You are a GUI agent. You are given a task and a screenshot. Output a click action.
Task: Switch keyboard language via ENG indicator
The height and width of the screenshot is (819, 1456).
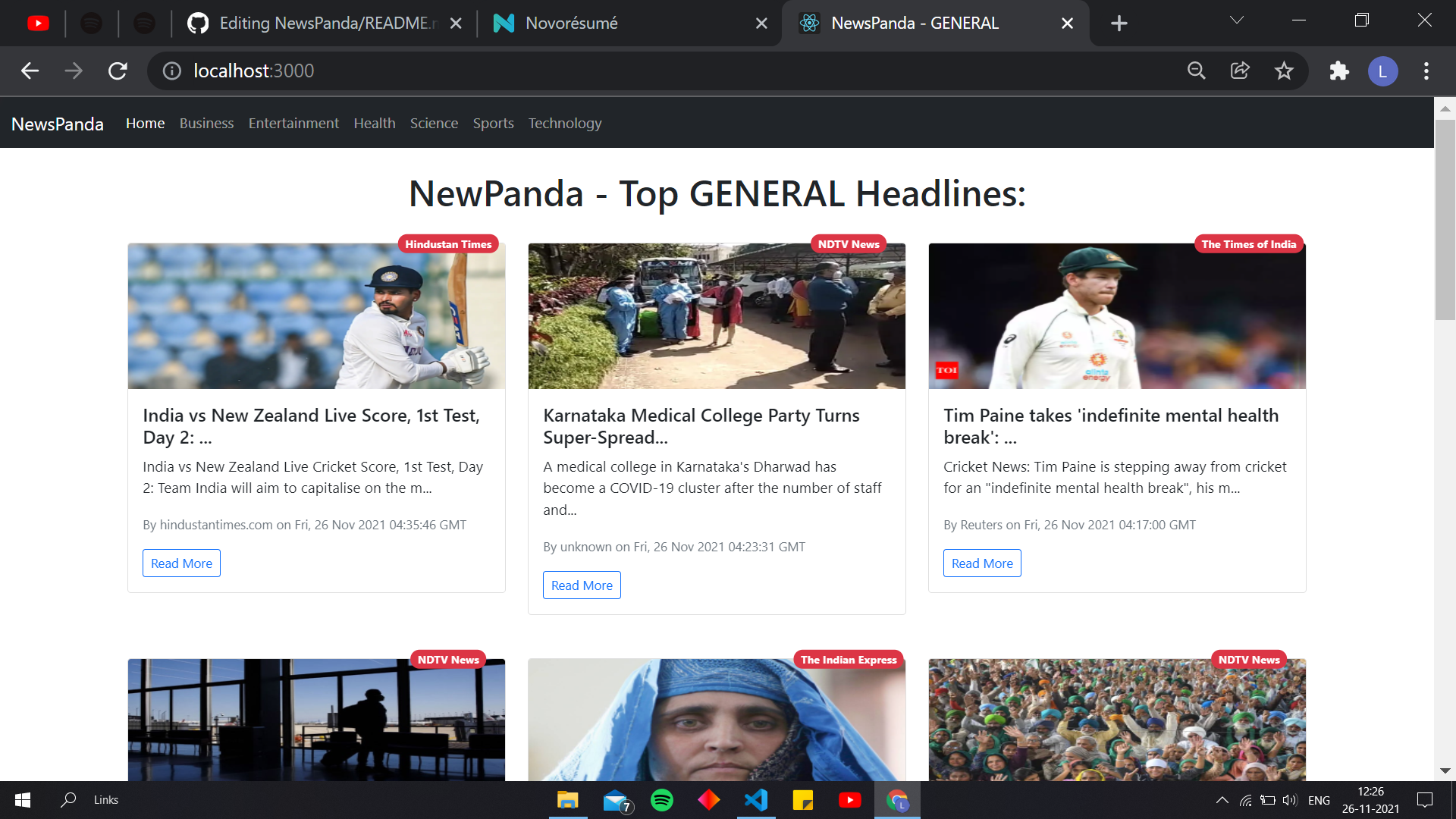(1319, 799)
